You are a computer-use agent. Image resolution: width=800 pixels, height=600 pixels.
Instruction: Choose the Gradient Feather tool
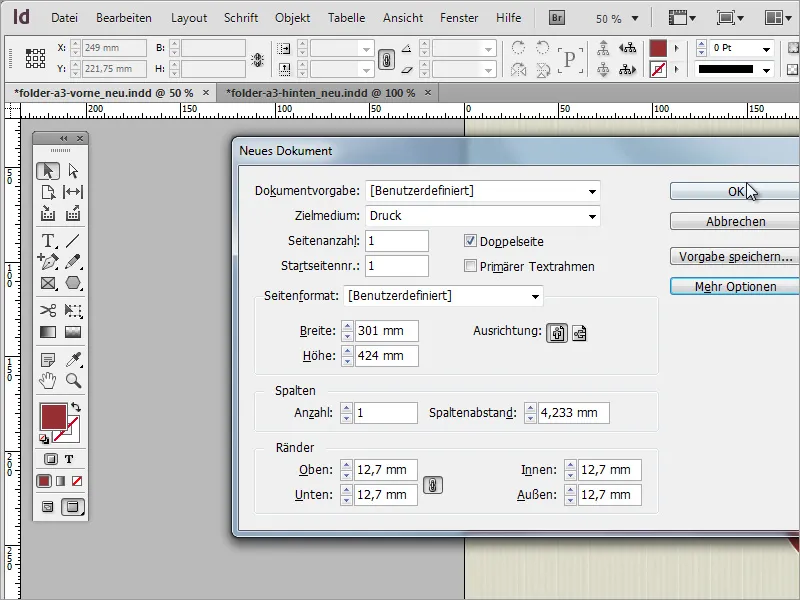coord(73,332)
